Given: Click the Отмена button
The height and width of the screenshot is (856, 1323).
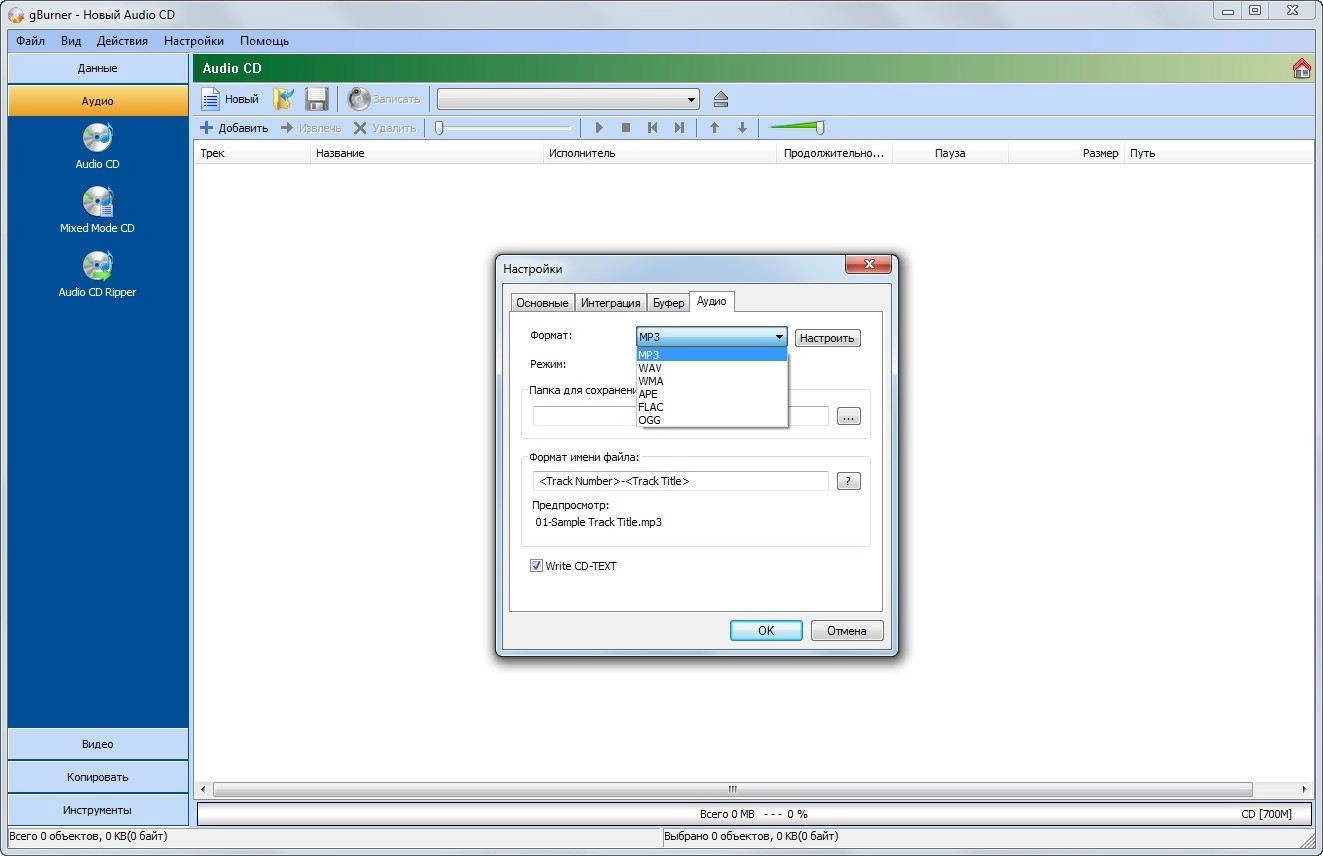Looking at the screenshot, I should click(x=846, y=631).
